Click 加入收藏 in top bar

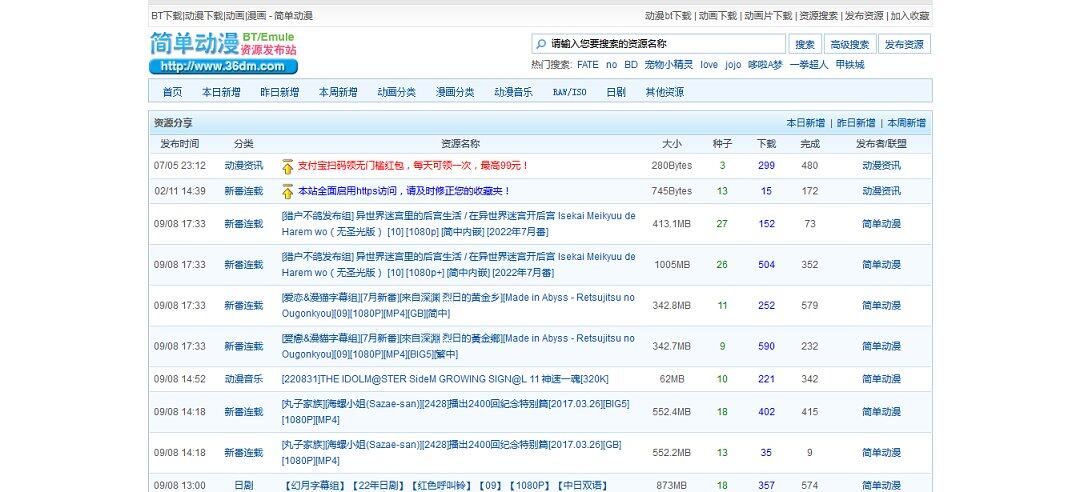coord(910,15)
